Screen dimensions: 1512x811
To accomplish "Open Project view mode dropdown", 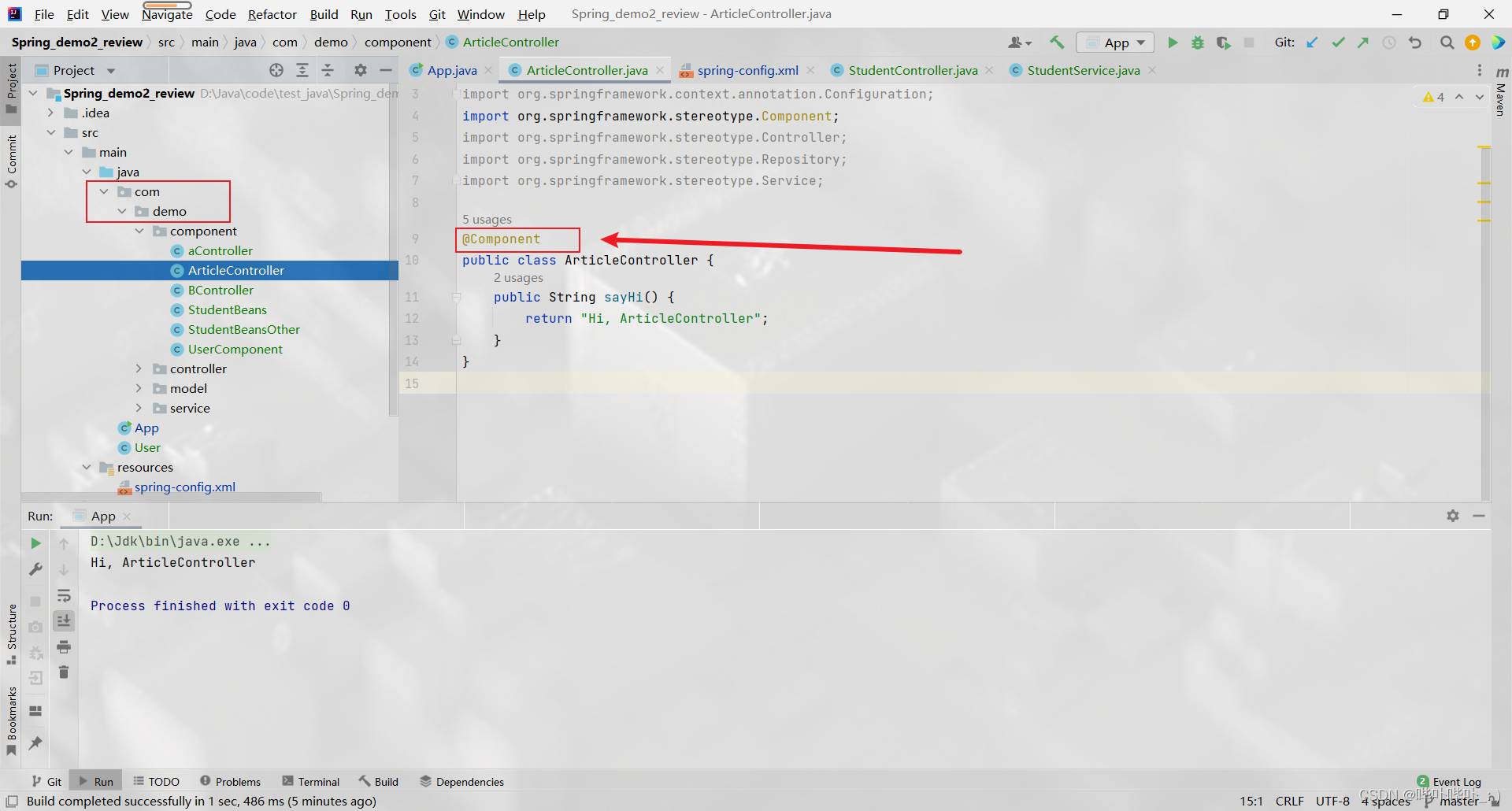I will [111, 70].
